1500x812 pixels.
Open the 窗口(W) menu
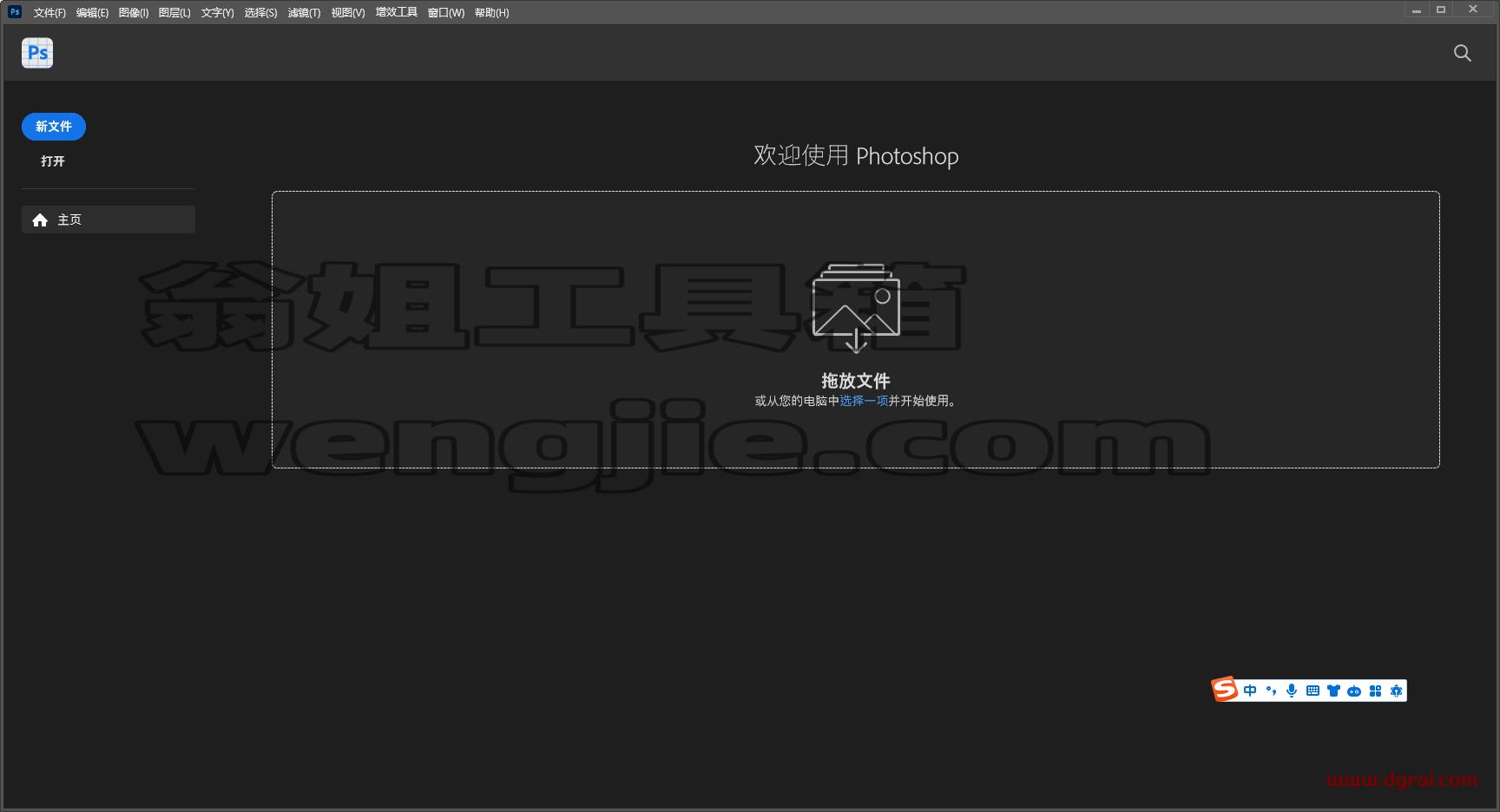click(x=446, y=13)
